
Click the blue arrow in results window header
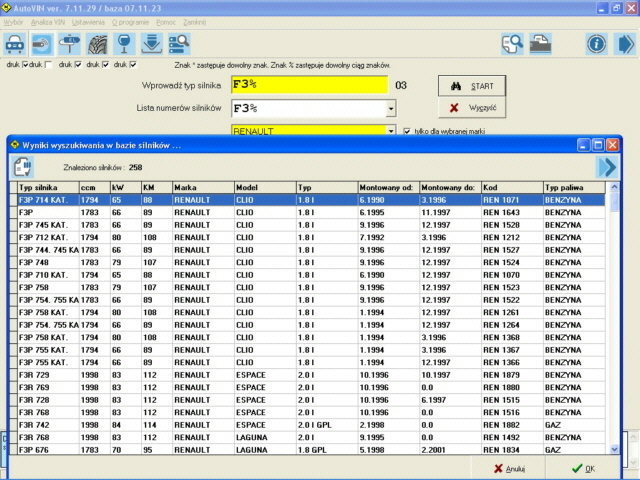(x=606, y=166)
